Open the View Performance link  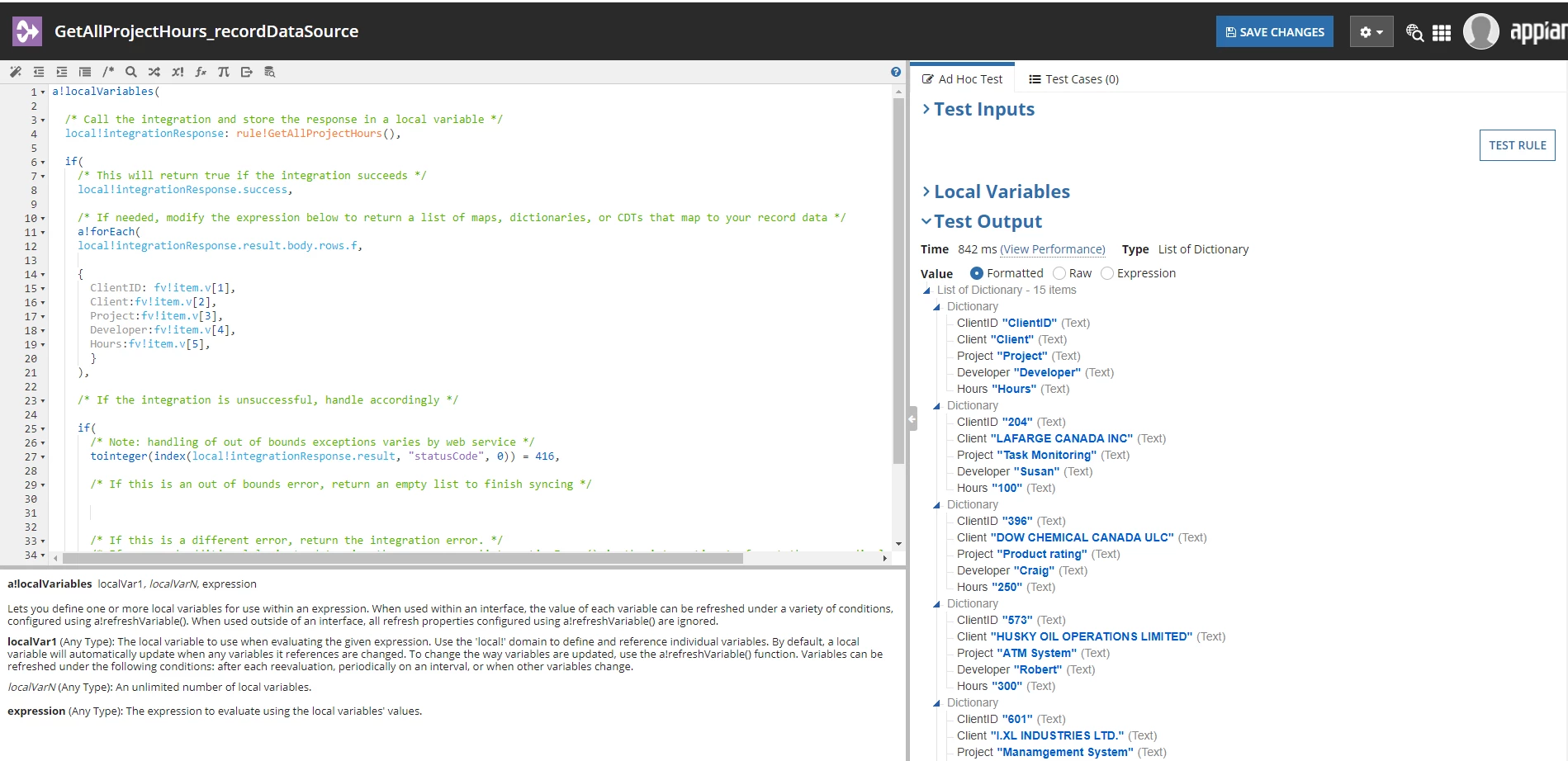tap(1053, 249)
